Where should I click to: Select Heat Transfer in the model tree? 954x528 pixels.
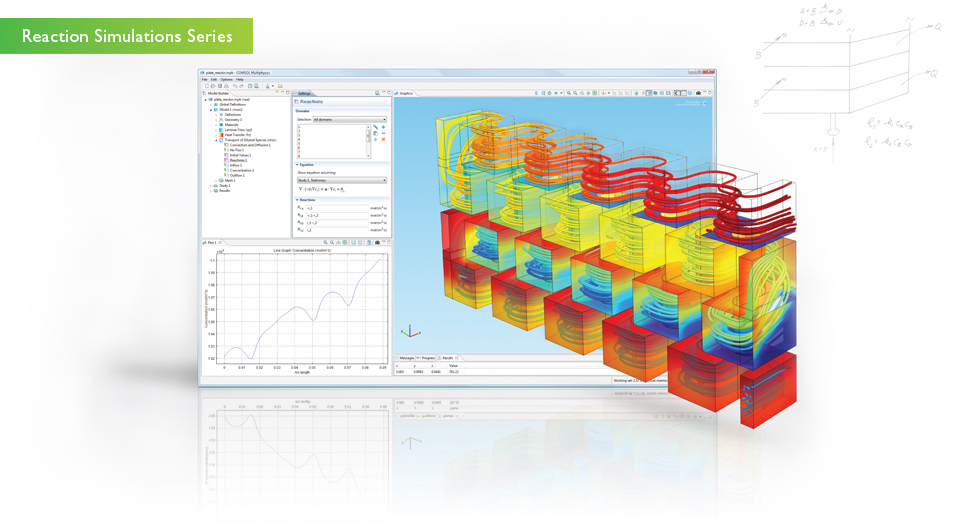236,135
